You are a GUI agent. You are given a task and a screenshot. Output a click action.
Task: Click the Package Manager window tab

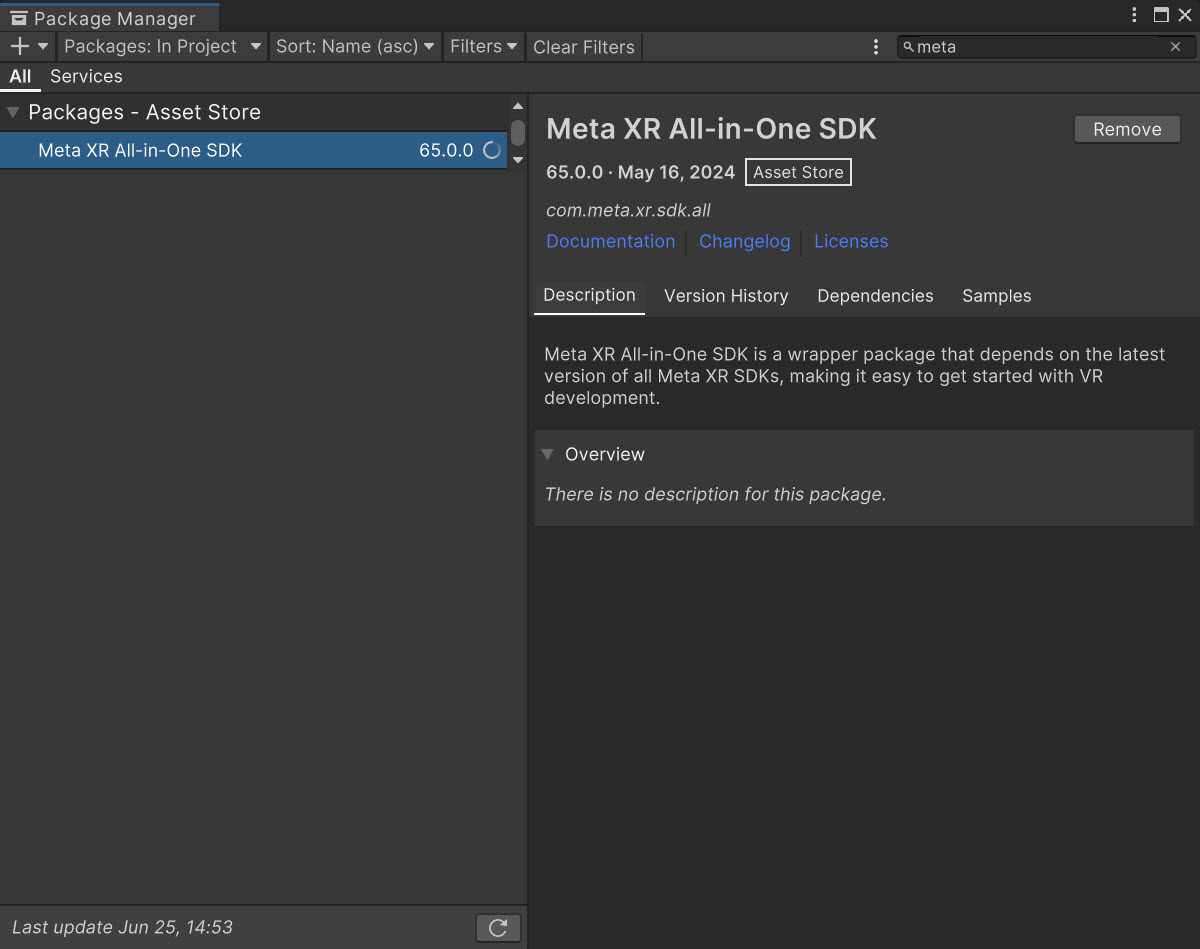point(108,17)
